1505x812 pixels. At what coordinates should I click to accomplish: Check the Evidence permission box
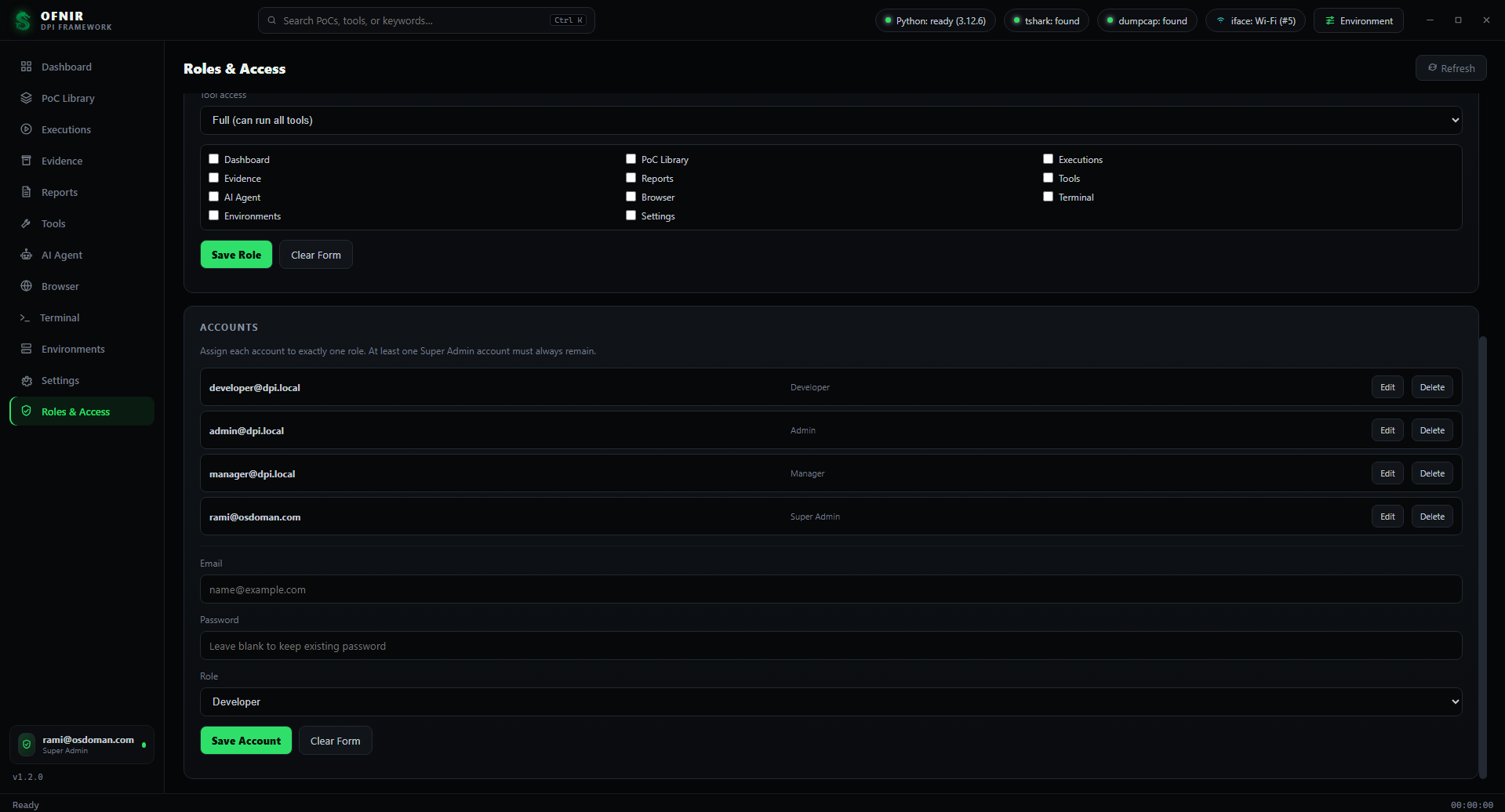point(213,177)
